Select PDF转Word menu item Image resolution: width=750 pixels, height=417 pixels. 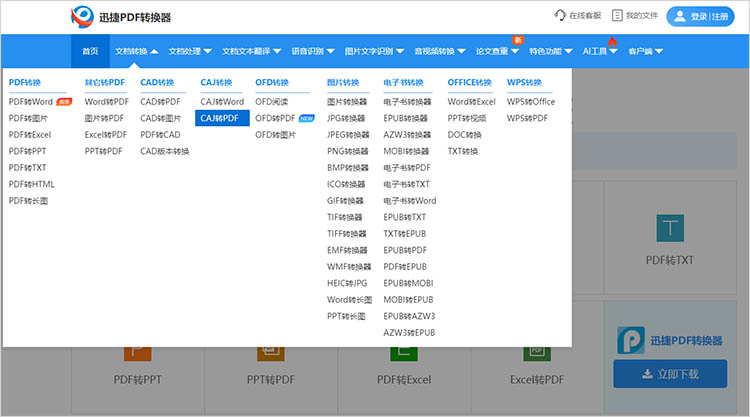(31, 102)
